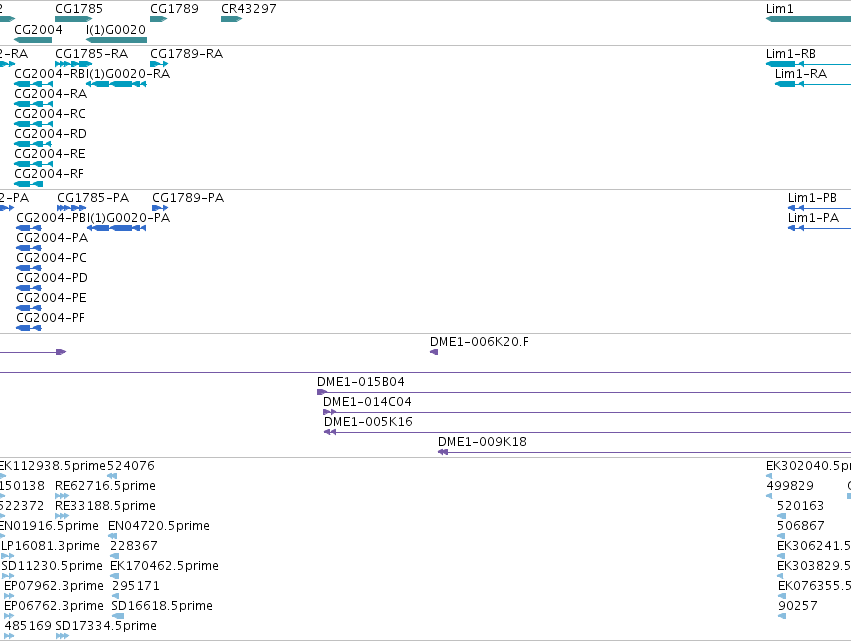Screen dimensions: 851x641
Task: Select the 499829 EST label
Action: 790,486
